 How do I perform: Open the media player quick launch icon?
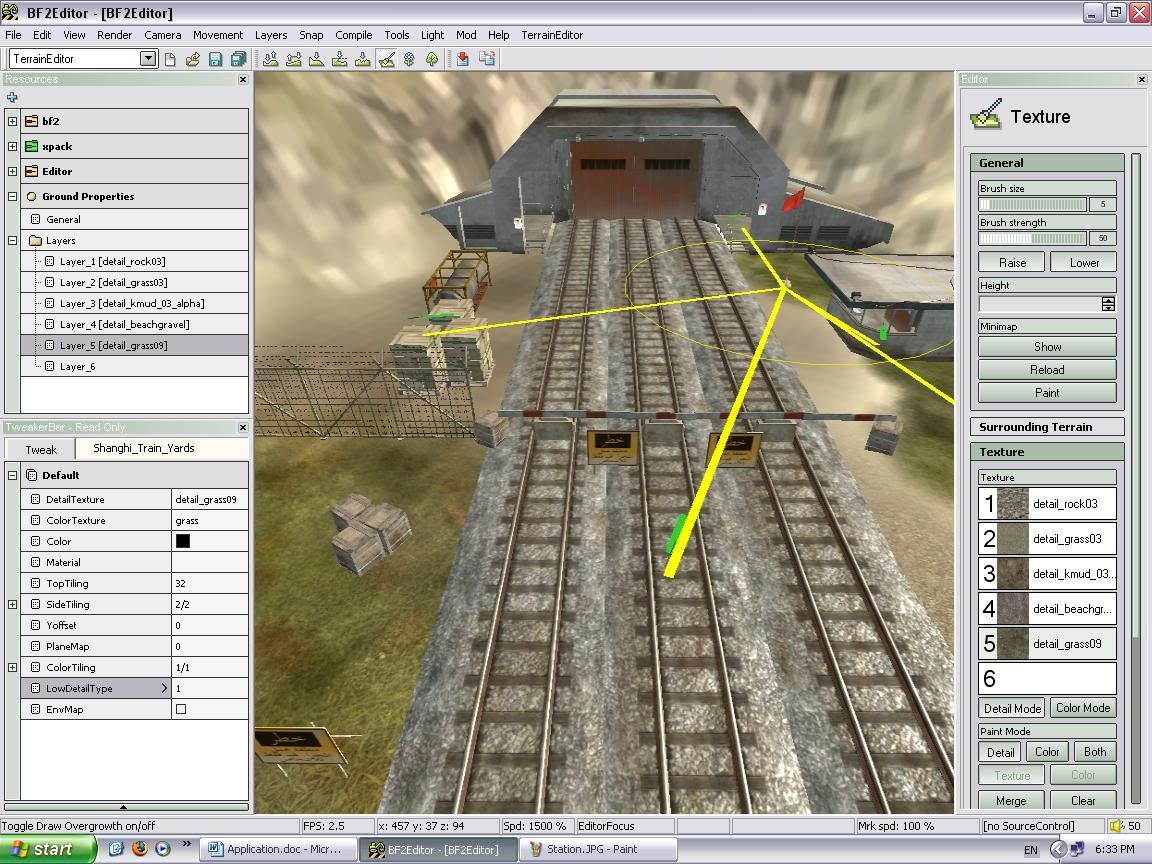[162, 849]
